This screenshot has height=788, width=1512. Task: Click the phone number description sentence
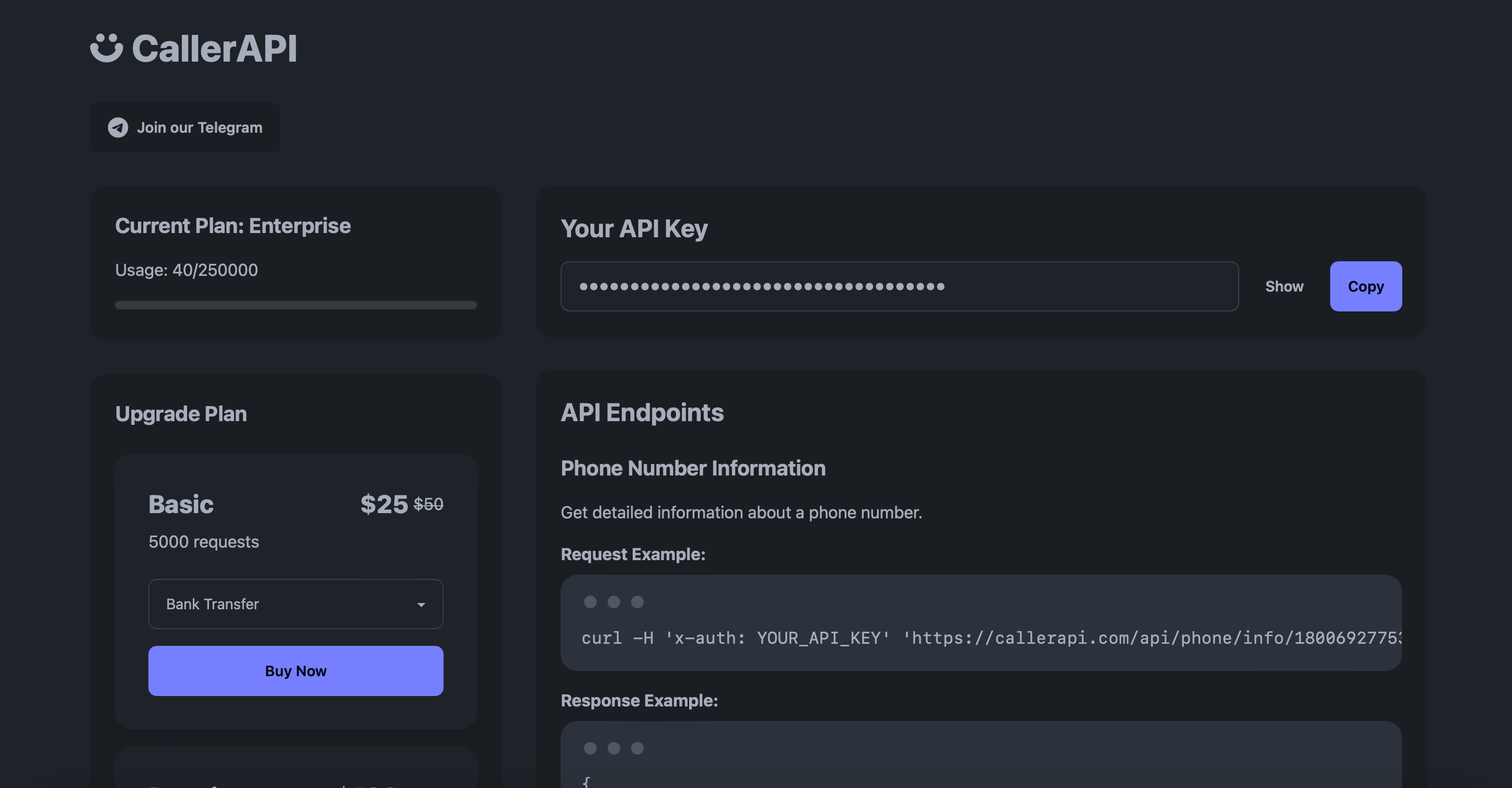pyautogui.click(x=741, y=512)
